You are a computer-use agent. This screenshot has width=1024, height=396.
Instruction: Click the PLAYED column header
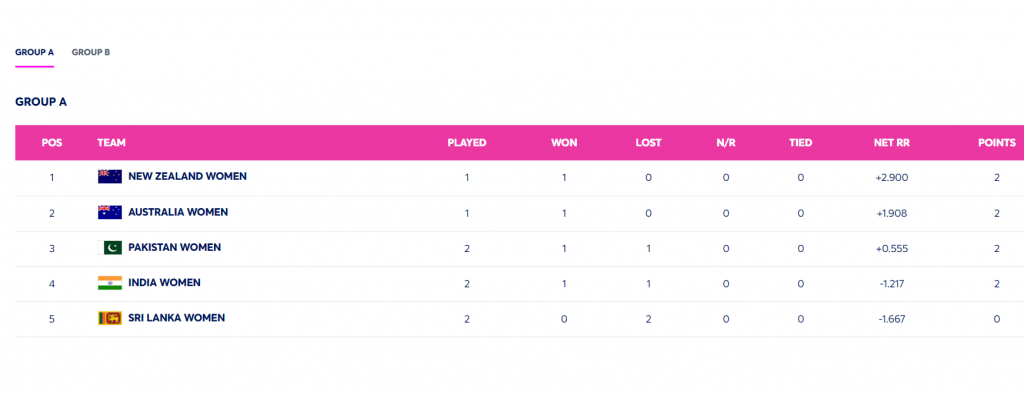pos(467,142)
